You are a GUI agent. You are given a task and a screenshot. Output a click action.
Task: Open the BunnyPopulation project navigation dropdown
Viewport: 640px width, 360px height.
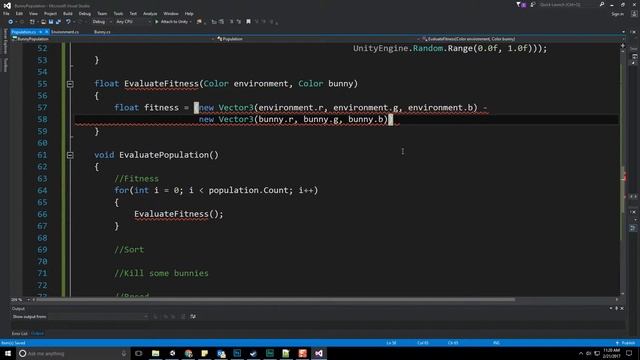(x=113, y=39)
